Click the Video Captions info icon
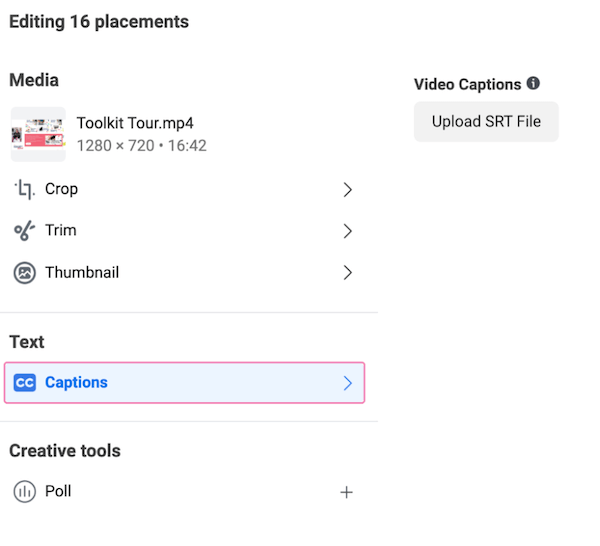 pyautogui.click(x=533, y=83)
